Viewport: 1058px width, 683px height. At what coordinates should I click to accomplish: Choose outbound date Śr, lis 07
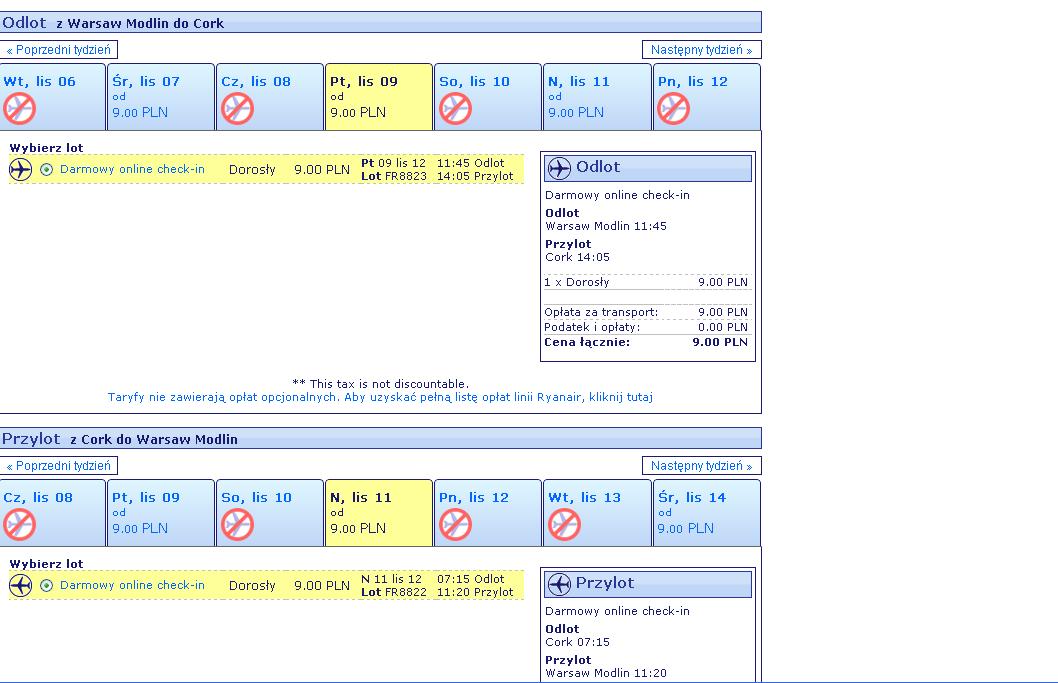[161, 97]
